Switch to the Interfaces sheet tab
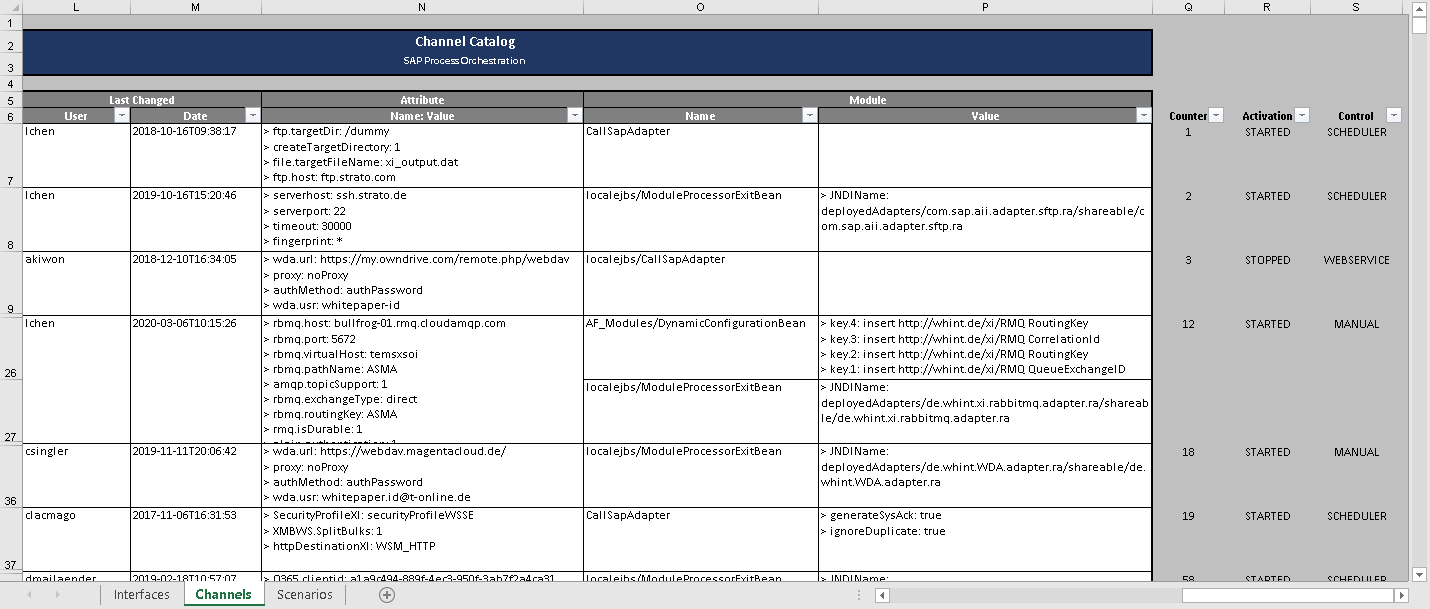The width and height of the screenshot is (1430, 609). click(142, 595)
